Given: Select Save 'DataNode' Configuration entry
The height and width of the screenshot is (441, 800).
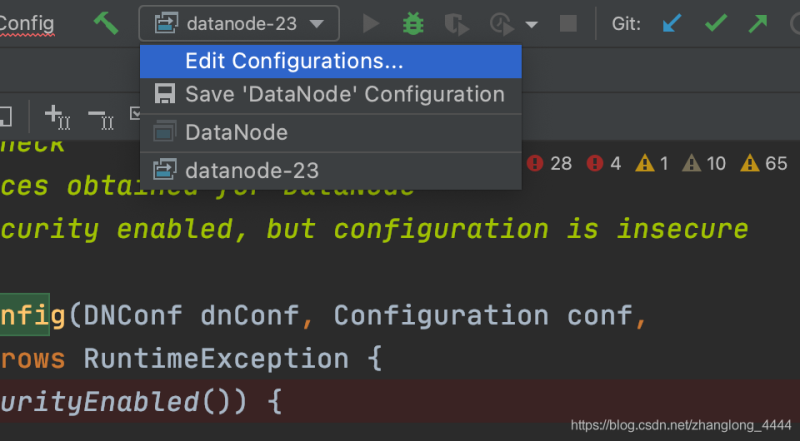Looking at the screenshot, I should point(344,95).
